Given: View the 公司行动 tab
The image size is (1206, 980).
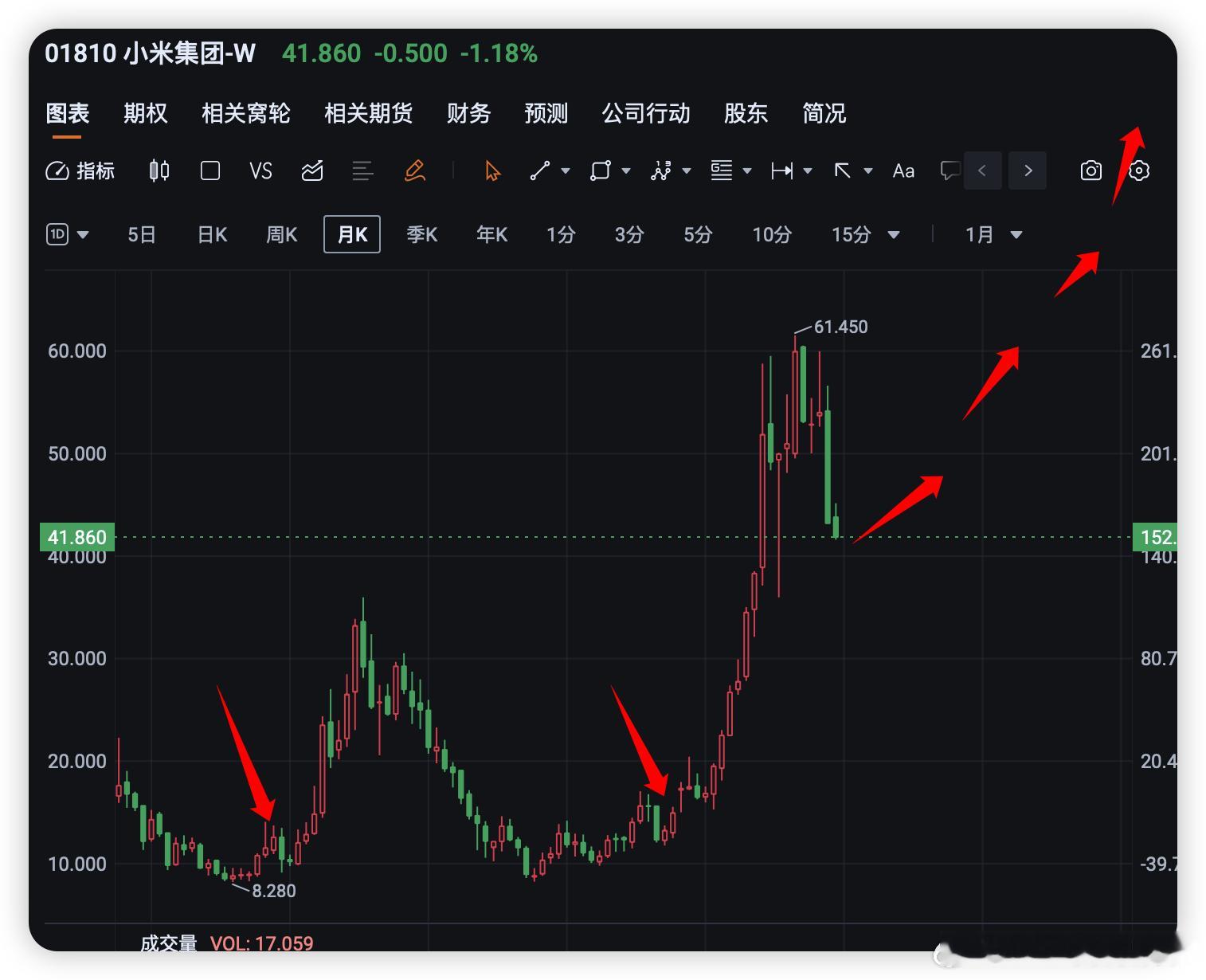Looking at the screenshot, I should [x=646, y=113].
